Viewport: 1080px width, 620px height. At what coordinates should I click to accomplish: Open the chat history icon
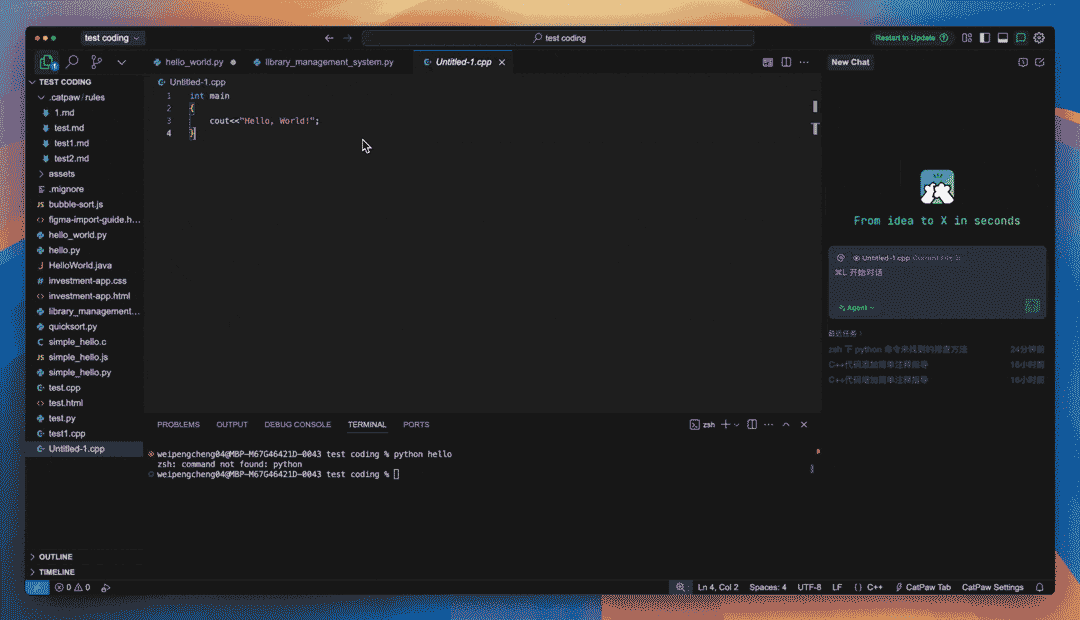1023,62
